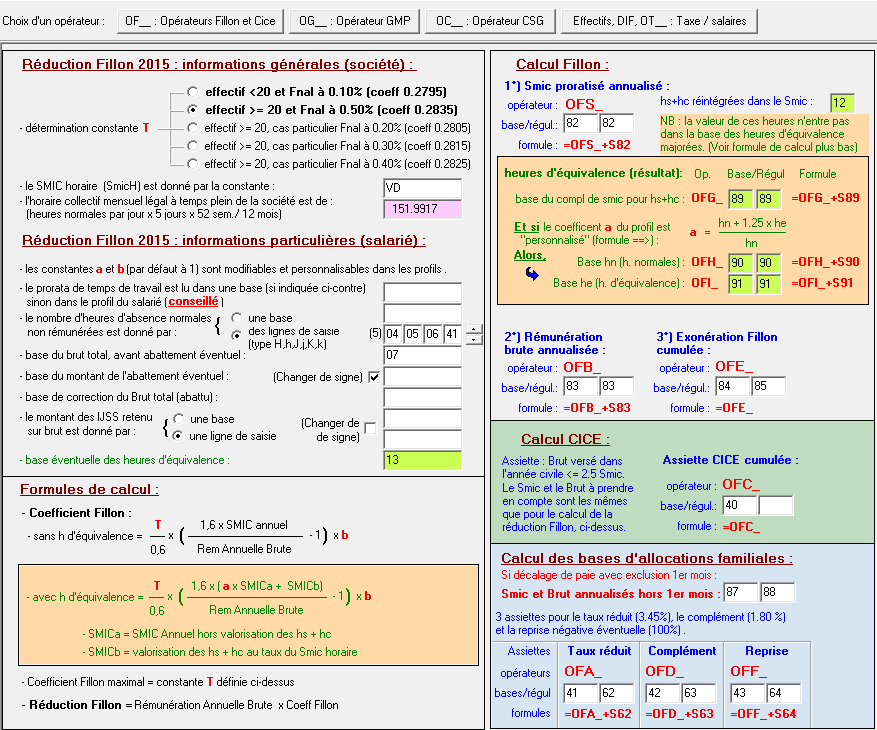Screen dimensions: 877x730
Task: Click field below prorata field for absence base
Action: (423, 313)
